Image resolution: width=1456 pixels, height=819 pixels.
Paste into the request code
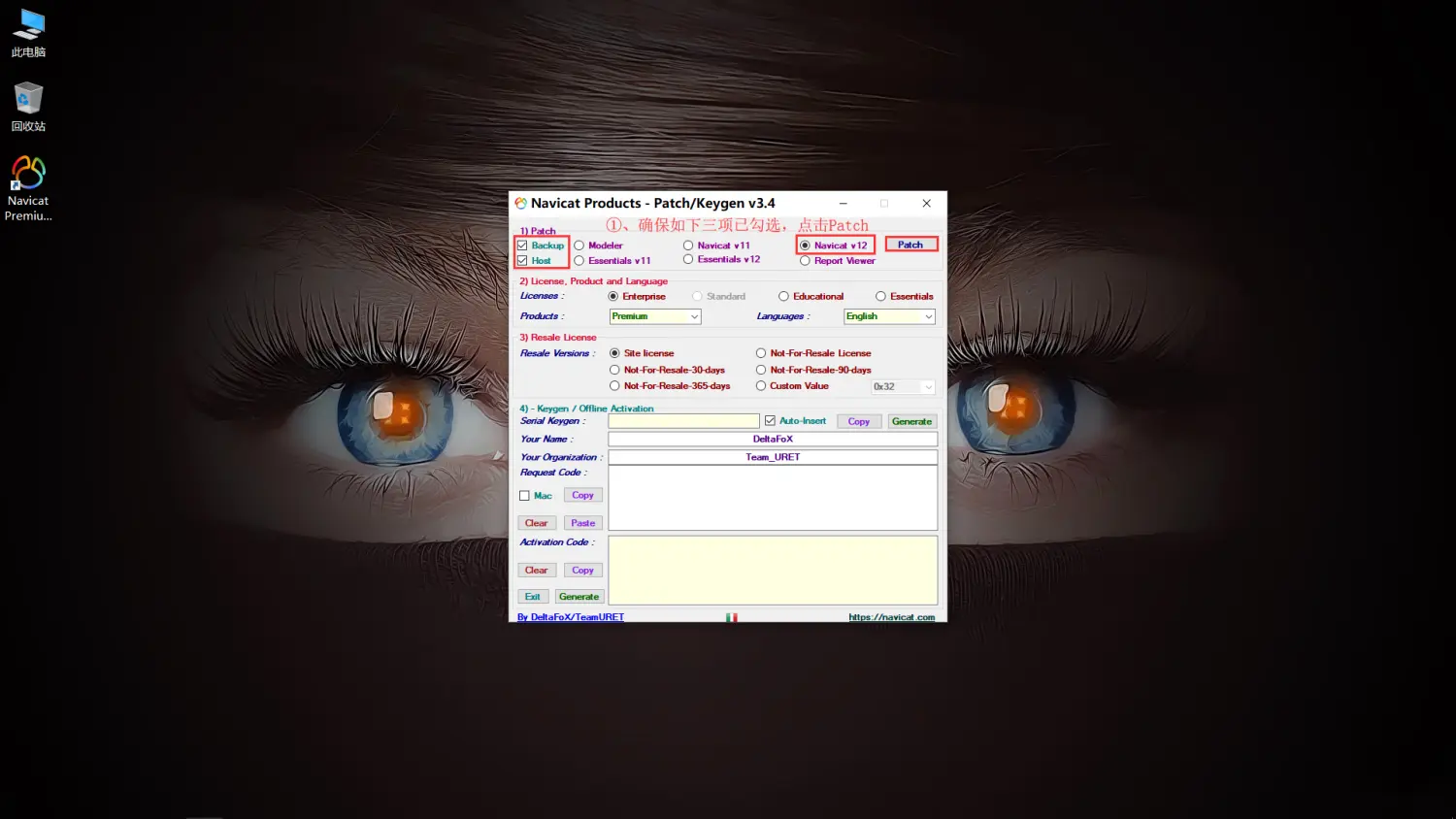click(583, 523)
